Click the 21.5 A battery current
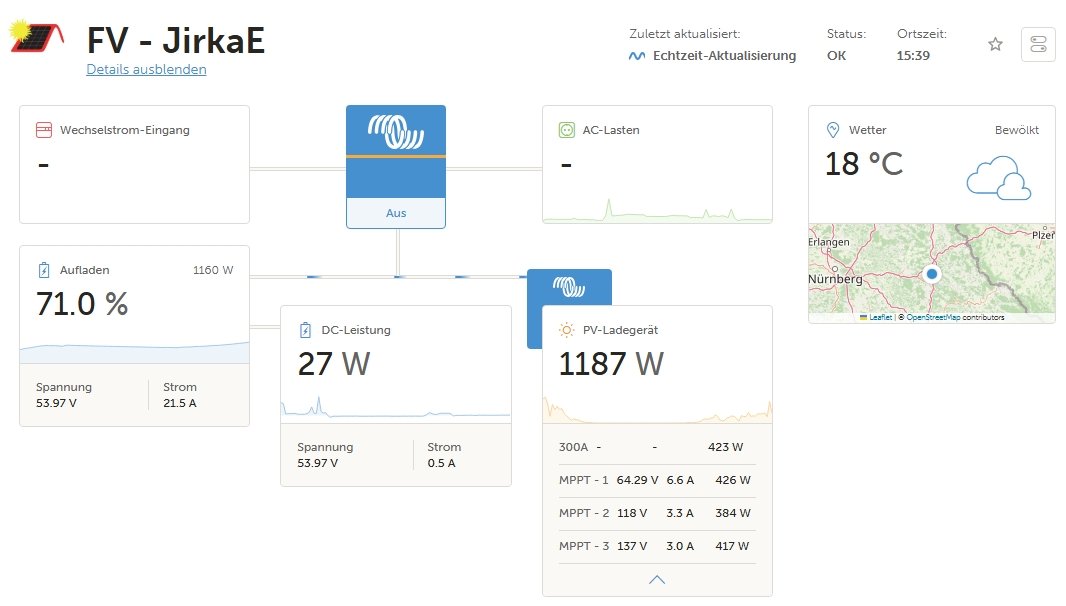 pyautogui.click(x=179, y=403)
